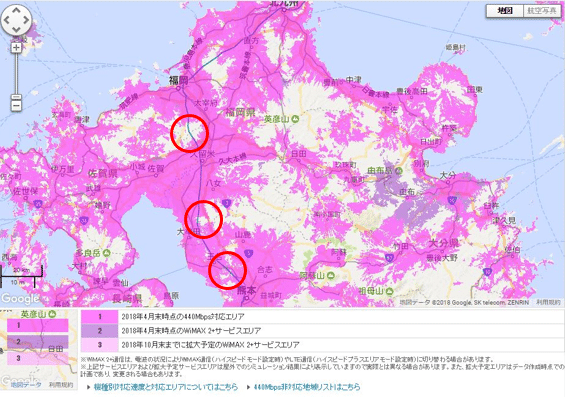Zoom out with the minus button
The image size is (565, 397).
[x=16, y=106]
